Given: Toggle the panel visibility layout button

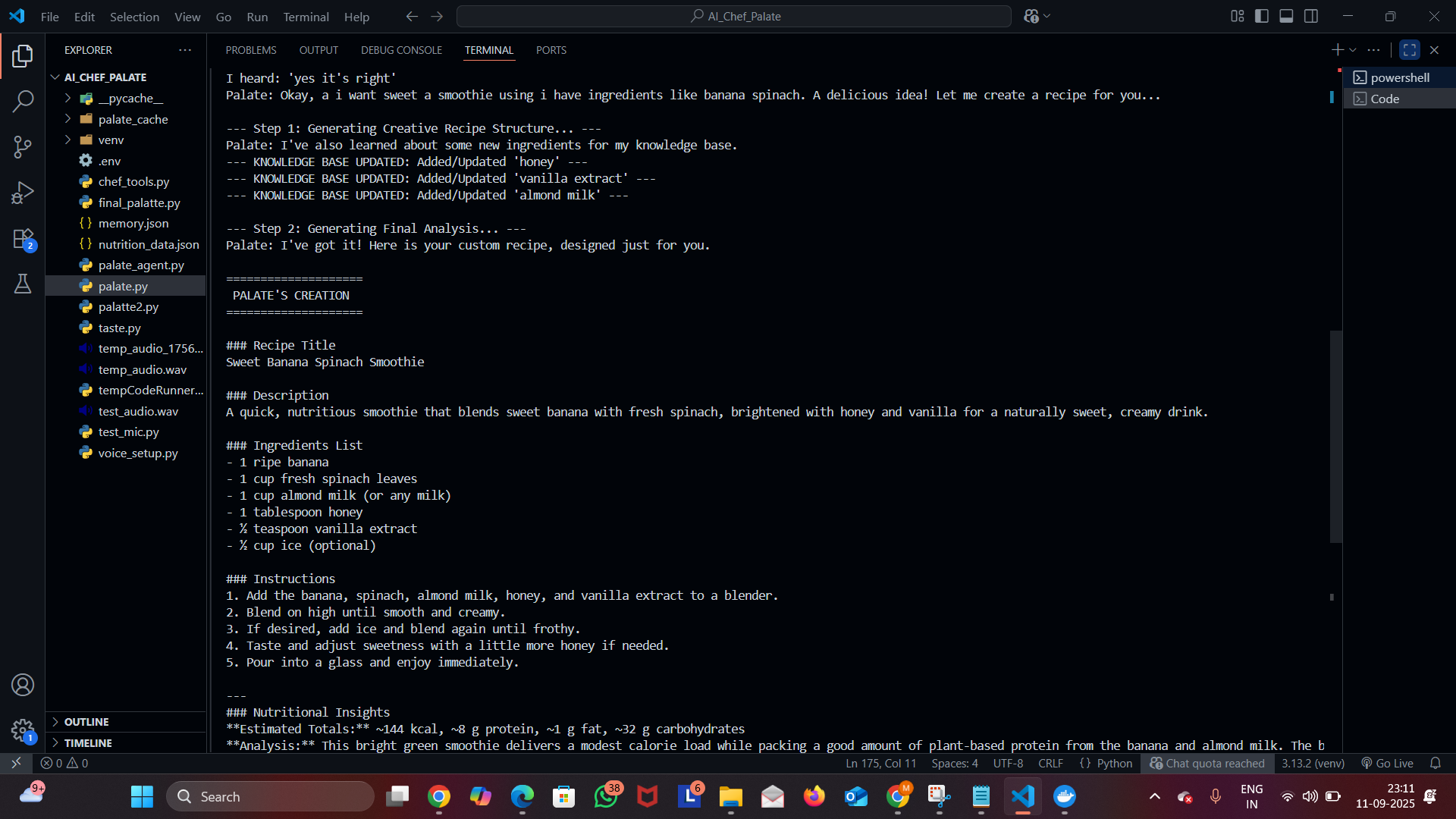Looking at the screenshot, I should [x=1286, y=16].
